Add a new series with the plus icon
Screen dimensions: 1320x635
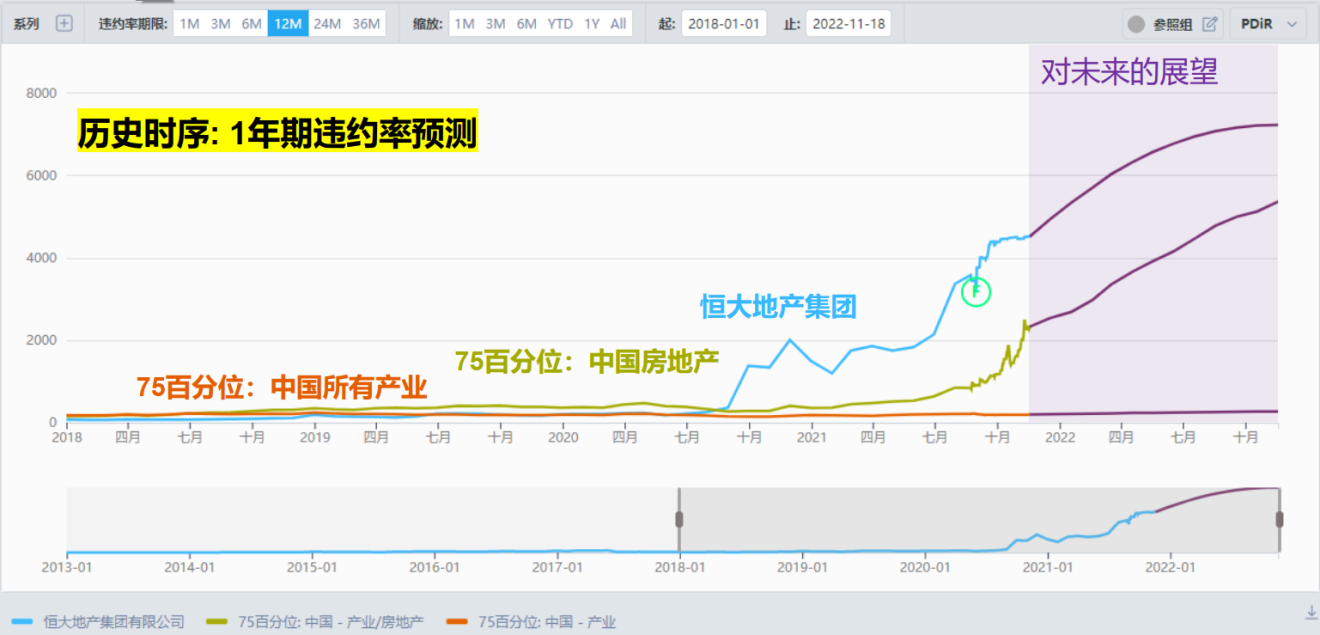pyautogui.click(x=64, y=23)
